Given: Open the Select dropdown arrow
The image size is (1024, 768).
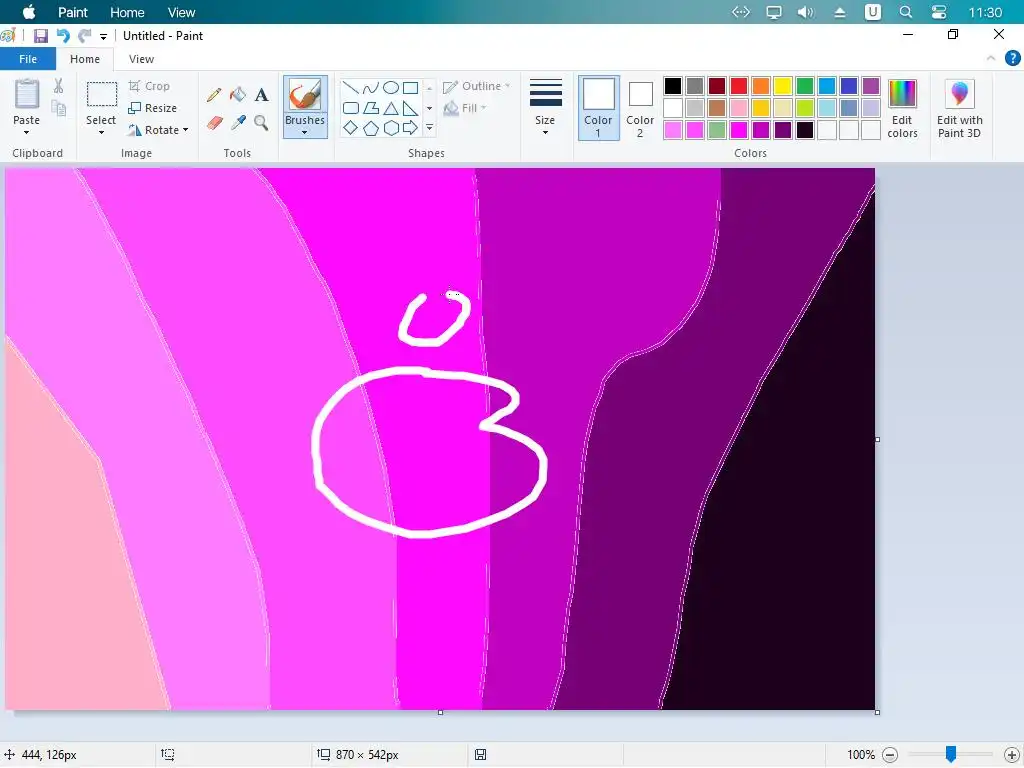Looking at the screenshot, I should coord(101,133).
